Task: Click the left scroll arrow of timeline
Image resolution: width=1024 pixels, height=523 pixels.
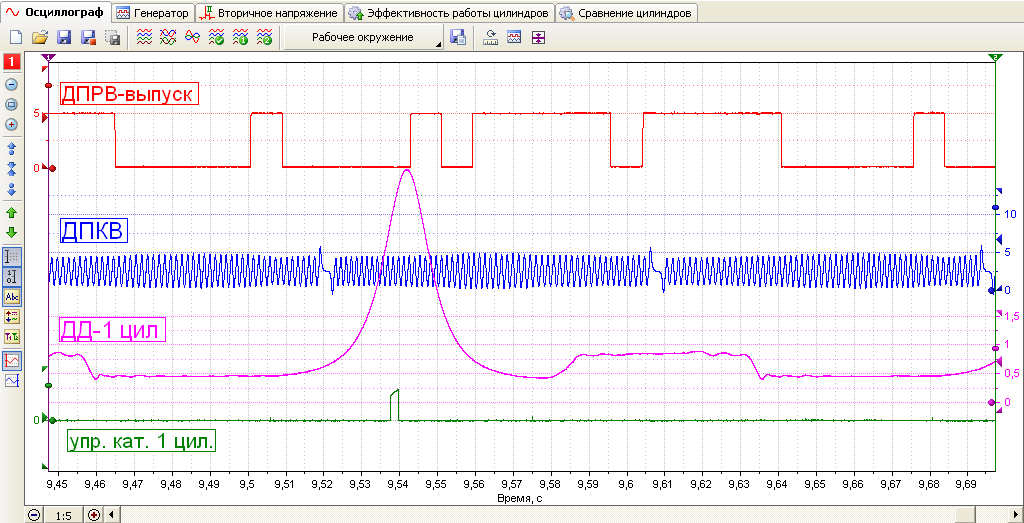Action: pos(111,515)
